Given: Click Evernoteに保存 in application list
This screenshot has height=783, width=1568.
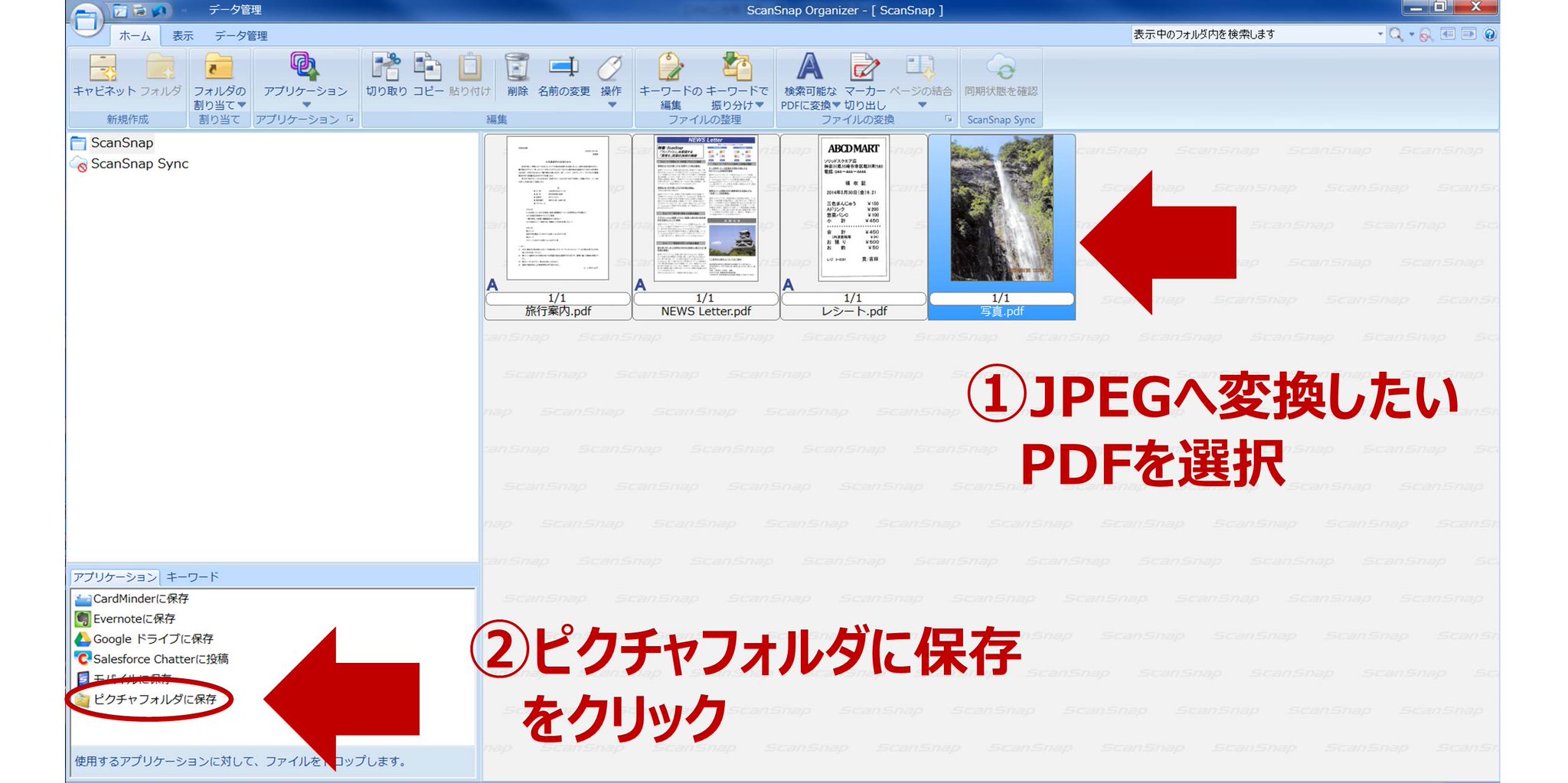Looking at the screenshot, I should point(126,618).
